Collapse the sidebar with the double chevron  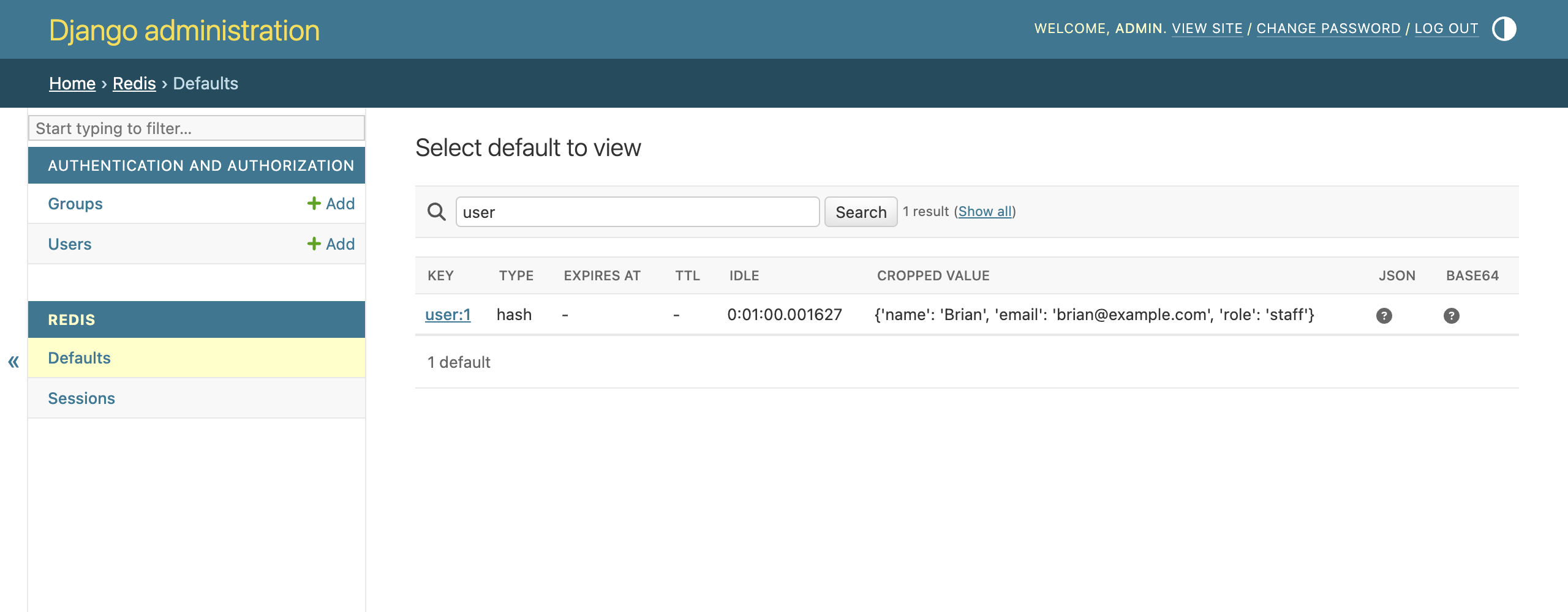tap(13, 361)
